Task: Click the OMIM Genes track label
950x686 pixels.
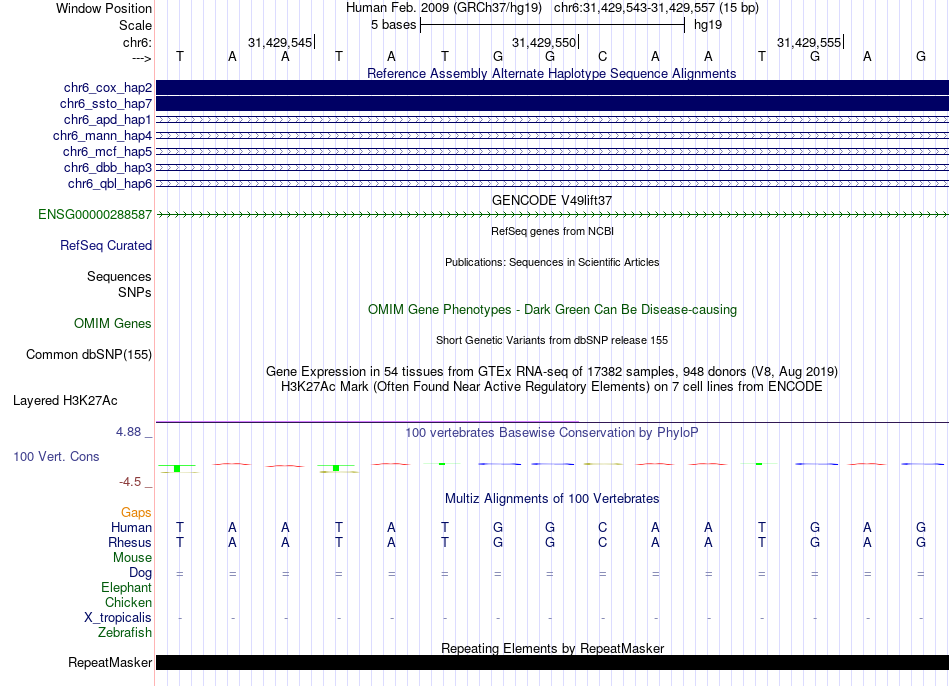Action: pos(113,324)
